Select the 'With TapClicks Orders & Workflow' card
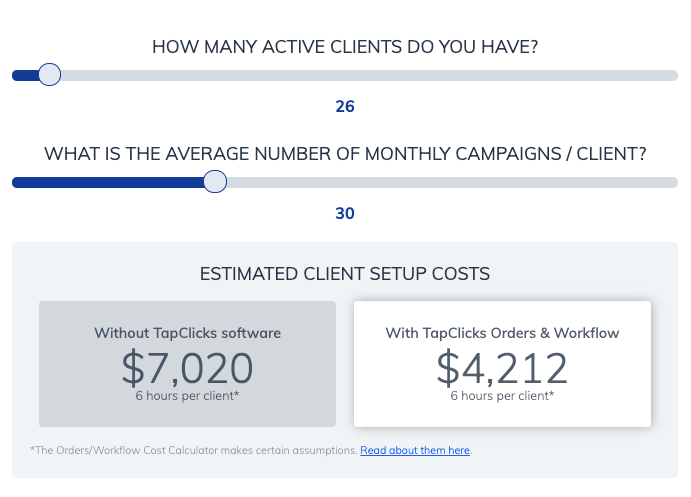Viewport: 691px width, 497px height. pos(502,364)
